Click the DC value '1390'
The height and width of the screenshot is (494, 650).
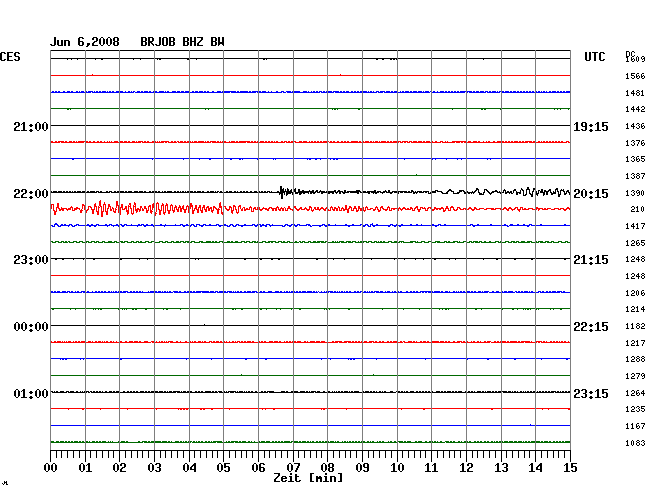click(635, 193)
